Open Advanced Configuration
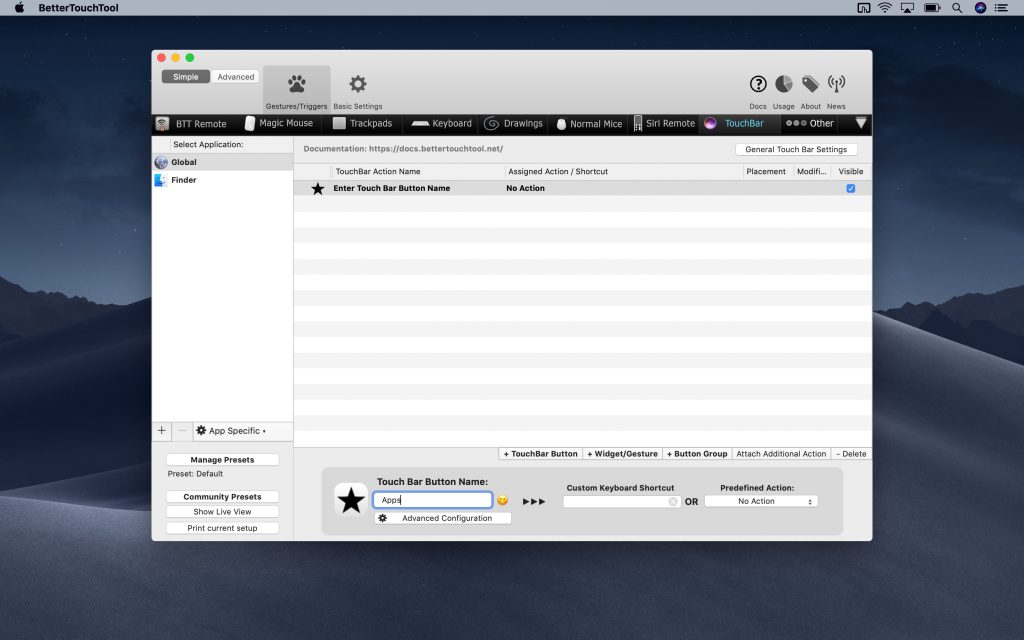Viewport: 1024px width, 640px height. click(x=443, y=518)
